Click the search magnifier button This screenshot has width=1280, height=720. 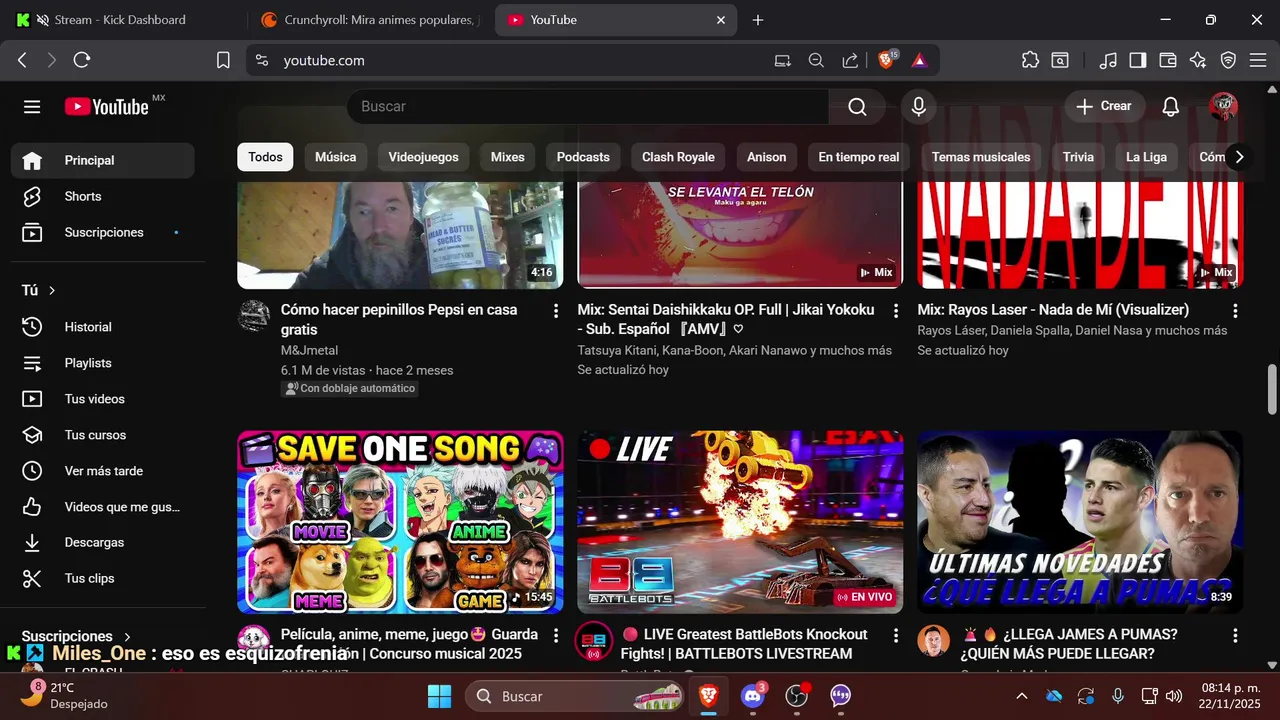pyautogui.click(x=857, y=107)
